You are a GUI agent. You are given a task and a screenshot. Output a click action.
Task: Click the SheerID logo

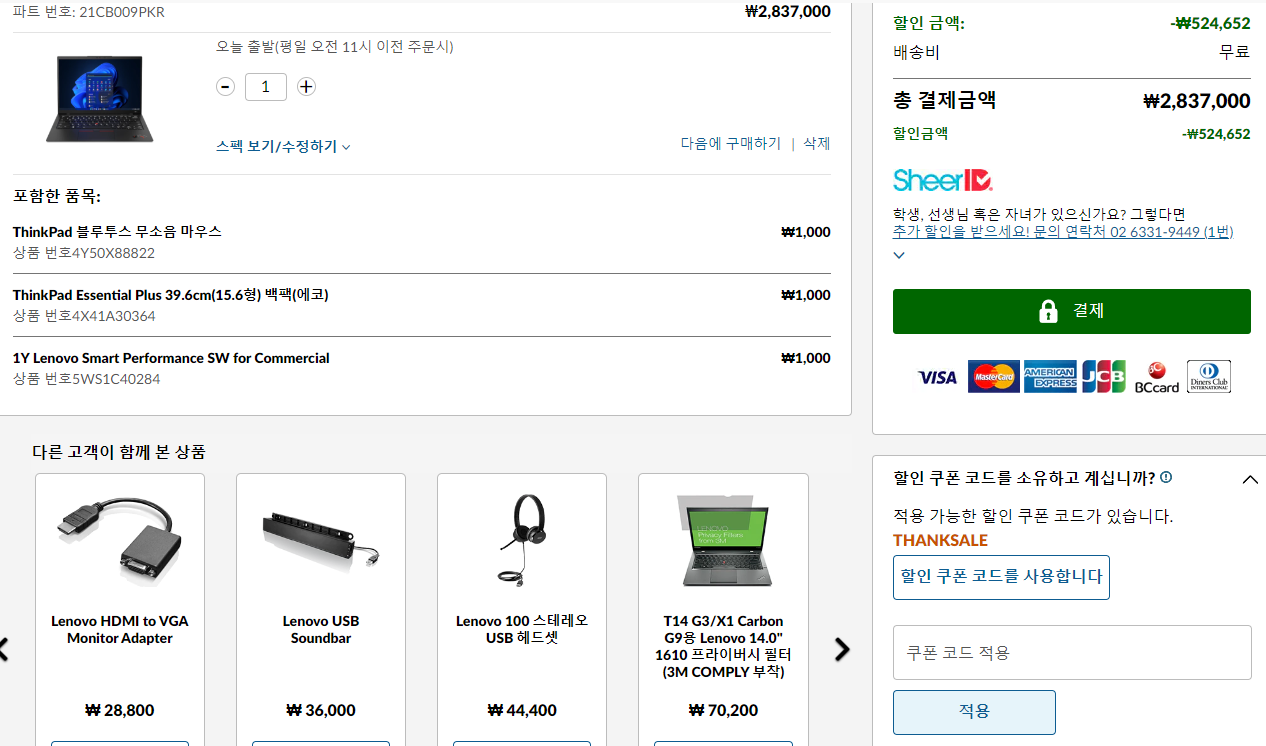point(943,180)
